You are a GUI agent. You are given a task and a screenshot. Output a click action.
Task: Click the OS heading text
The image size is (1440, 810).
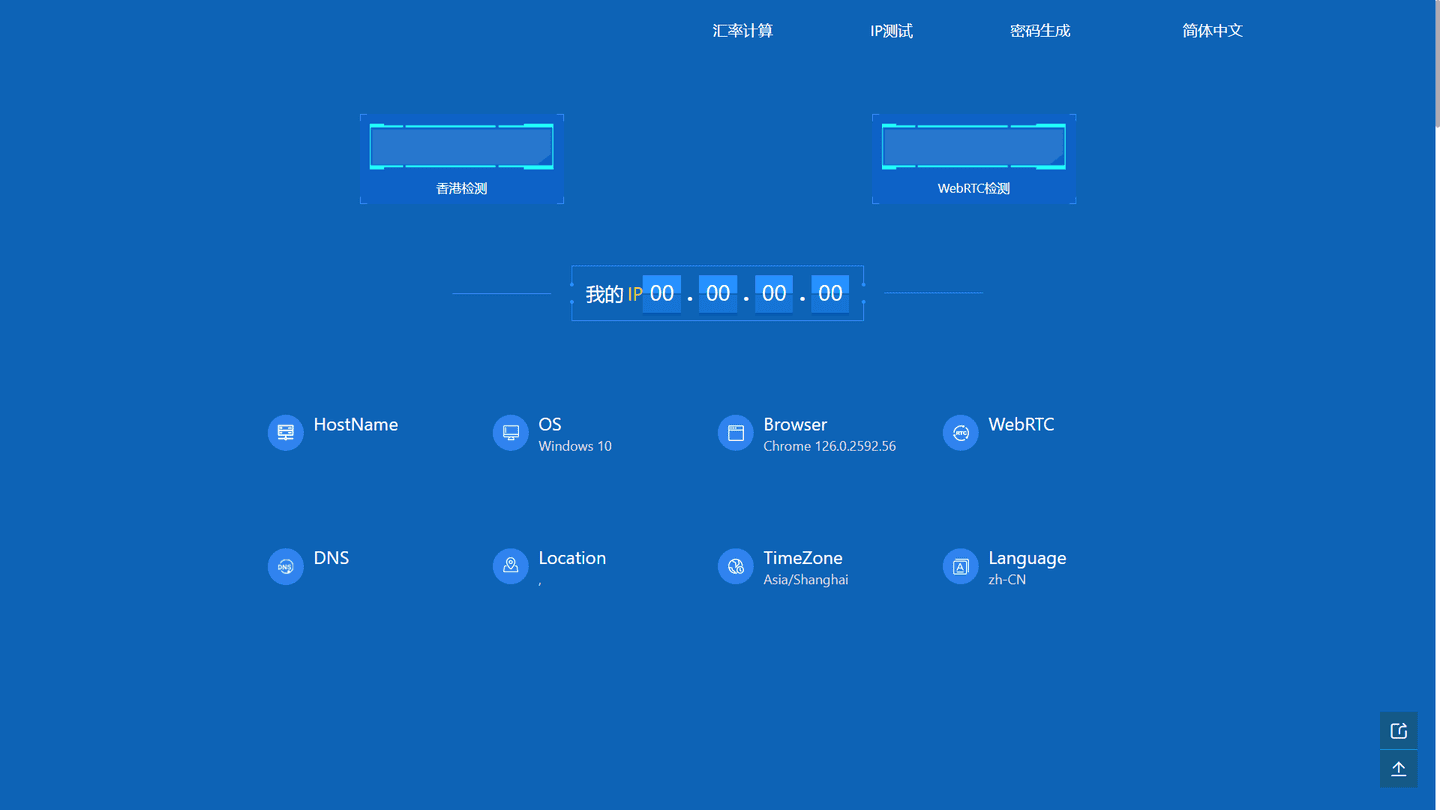pos(550,424)
